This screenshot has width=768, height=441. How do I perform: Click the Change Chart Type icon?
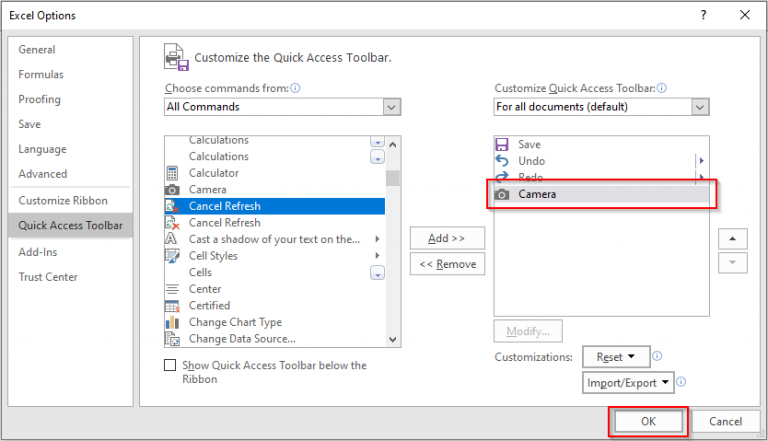point(172,322)
